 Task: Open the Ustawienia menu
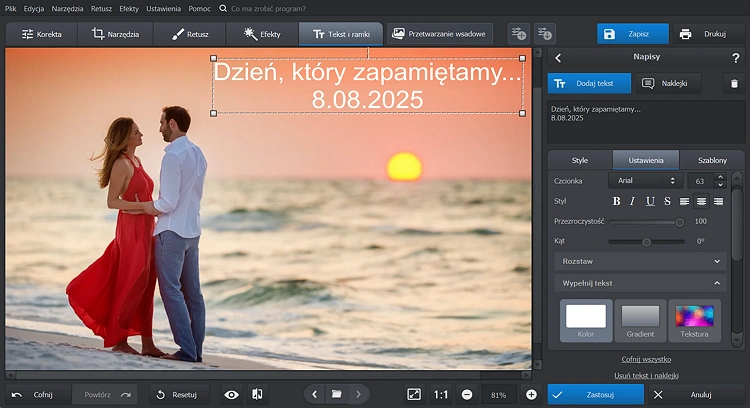click(x=164, y=9)
